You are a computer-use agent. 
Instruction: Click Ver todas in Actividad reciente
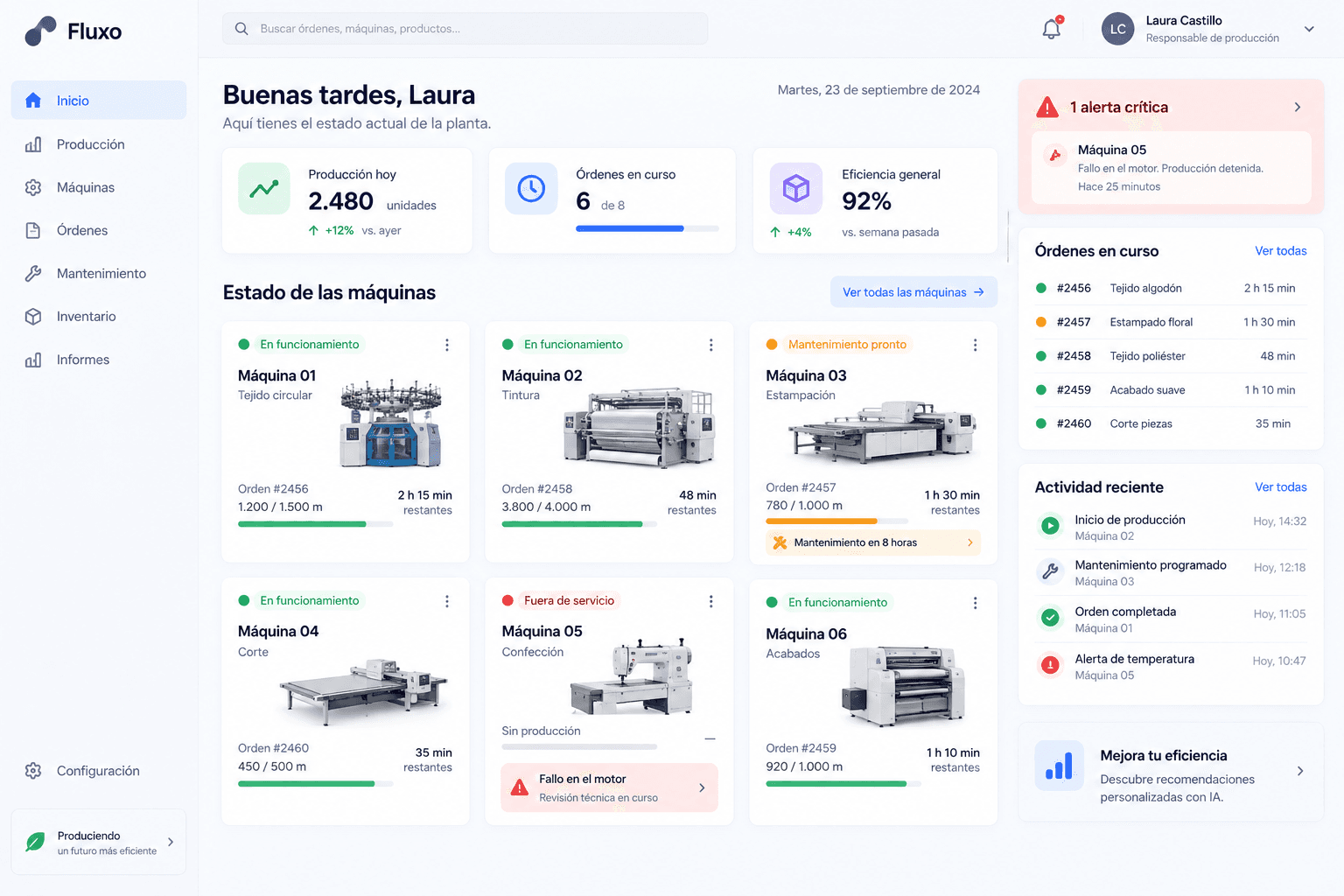pyautogui.click(x=1280, y=487)
